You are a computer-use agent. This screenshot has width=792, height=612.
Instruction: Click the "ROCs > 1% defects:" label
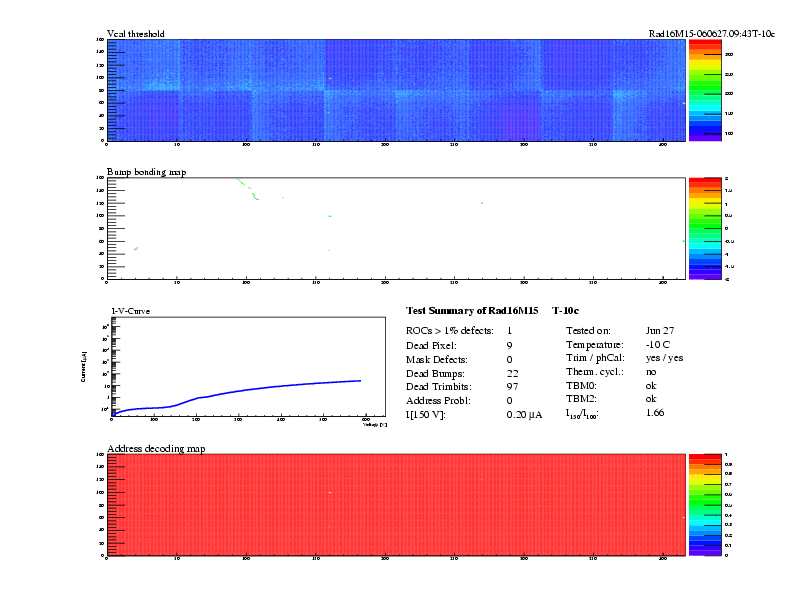point(449,329)
